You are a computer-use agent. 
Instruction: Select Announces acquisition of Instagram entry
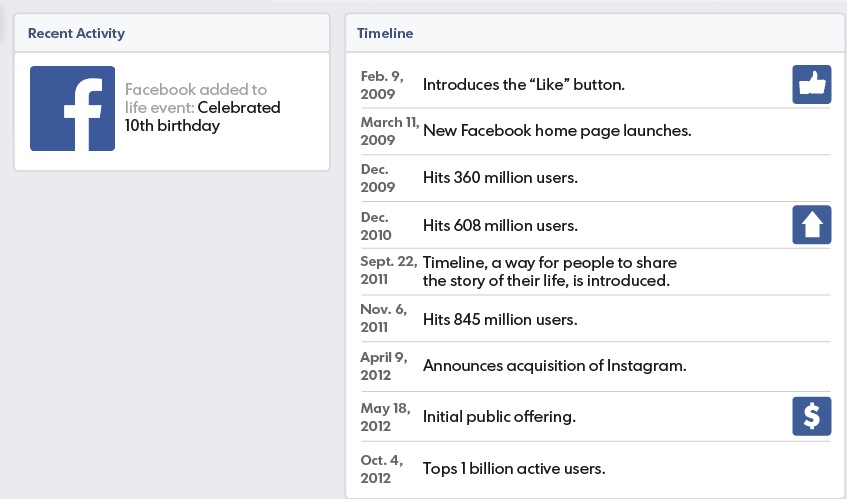tap(555, 366)
